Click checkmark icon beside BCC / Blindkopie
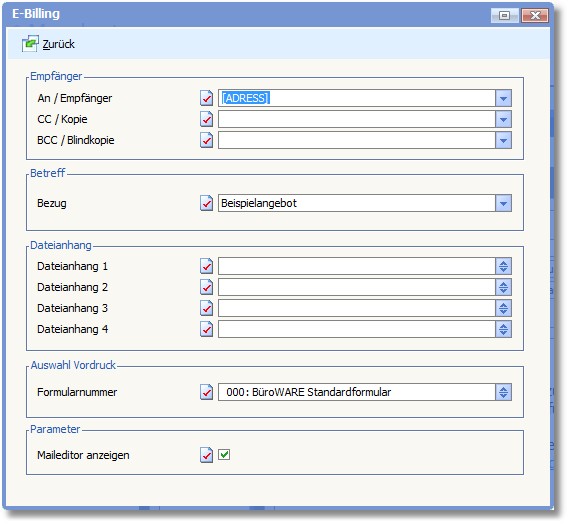Viewport: 568px width, 524px height. [206, 140]
